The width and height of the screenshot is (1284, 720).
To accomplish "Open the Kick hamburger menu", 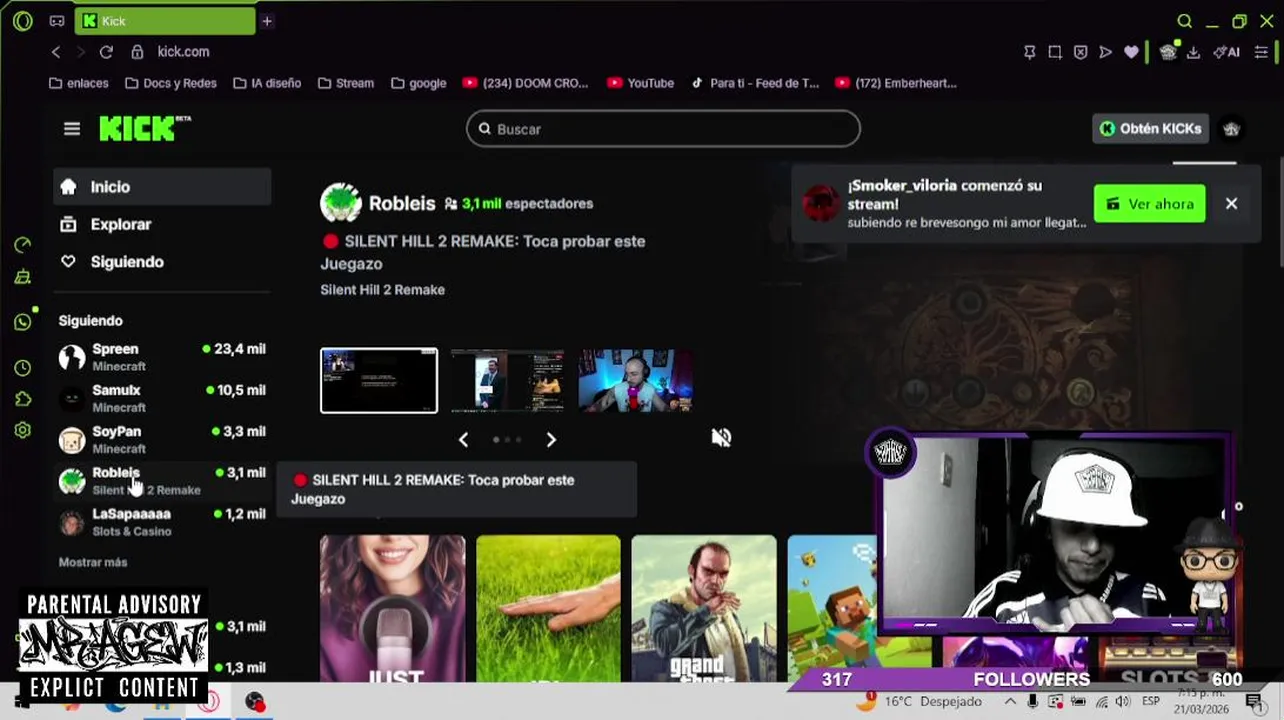I will [71, 129].
